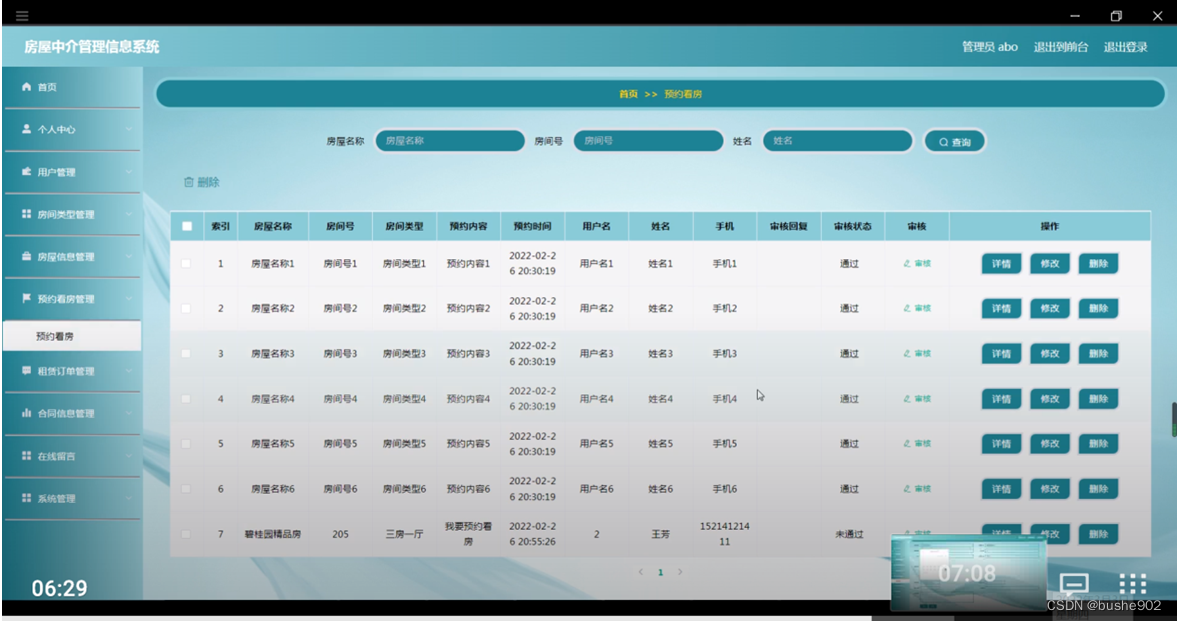Expand the 系统管理 chevron
Image resolution: width=1177 pixels, height=621 pixels.
tap(129, 498)
